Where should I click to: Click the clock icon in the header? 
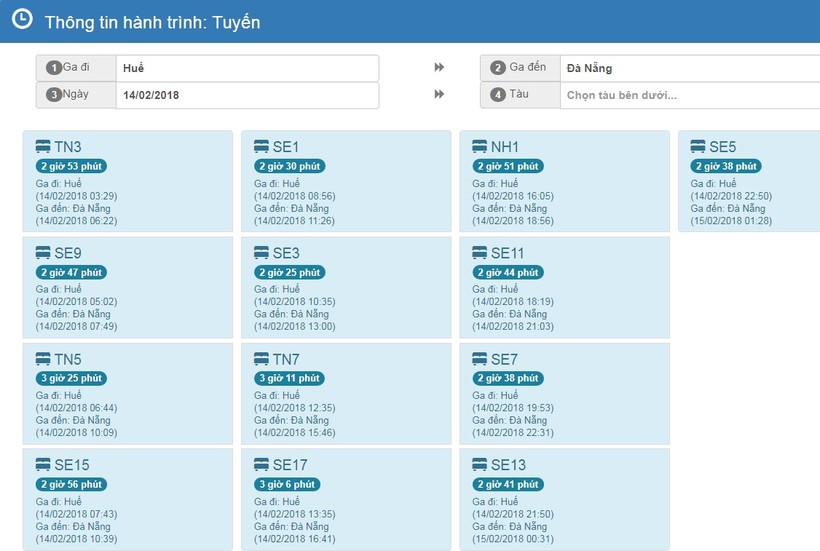[21, 20]
